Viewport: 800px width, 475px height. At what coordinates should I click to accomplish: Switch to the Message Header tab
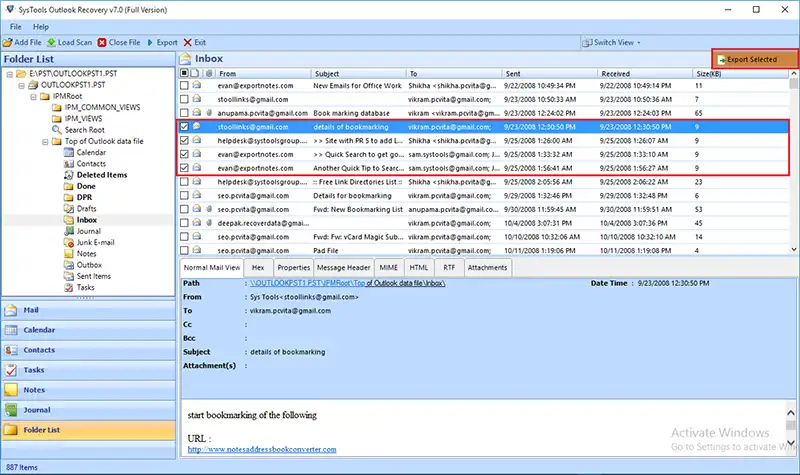click(343, 267)
